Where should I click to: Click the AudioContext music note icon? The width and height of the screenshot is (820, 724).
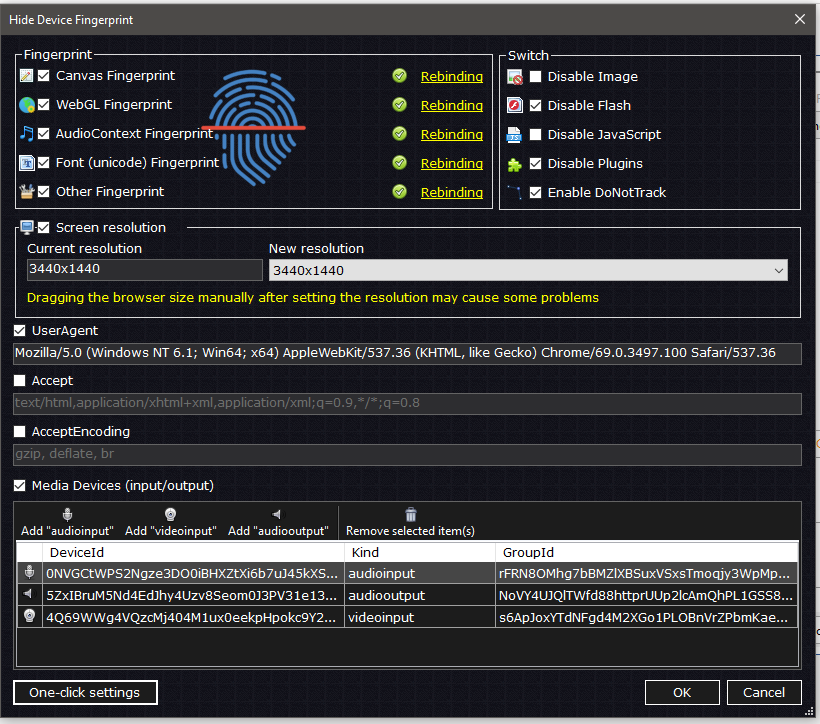[x=27, y=134]
